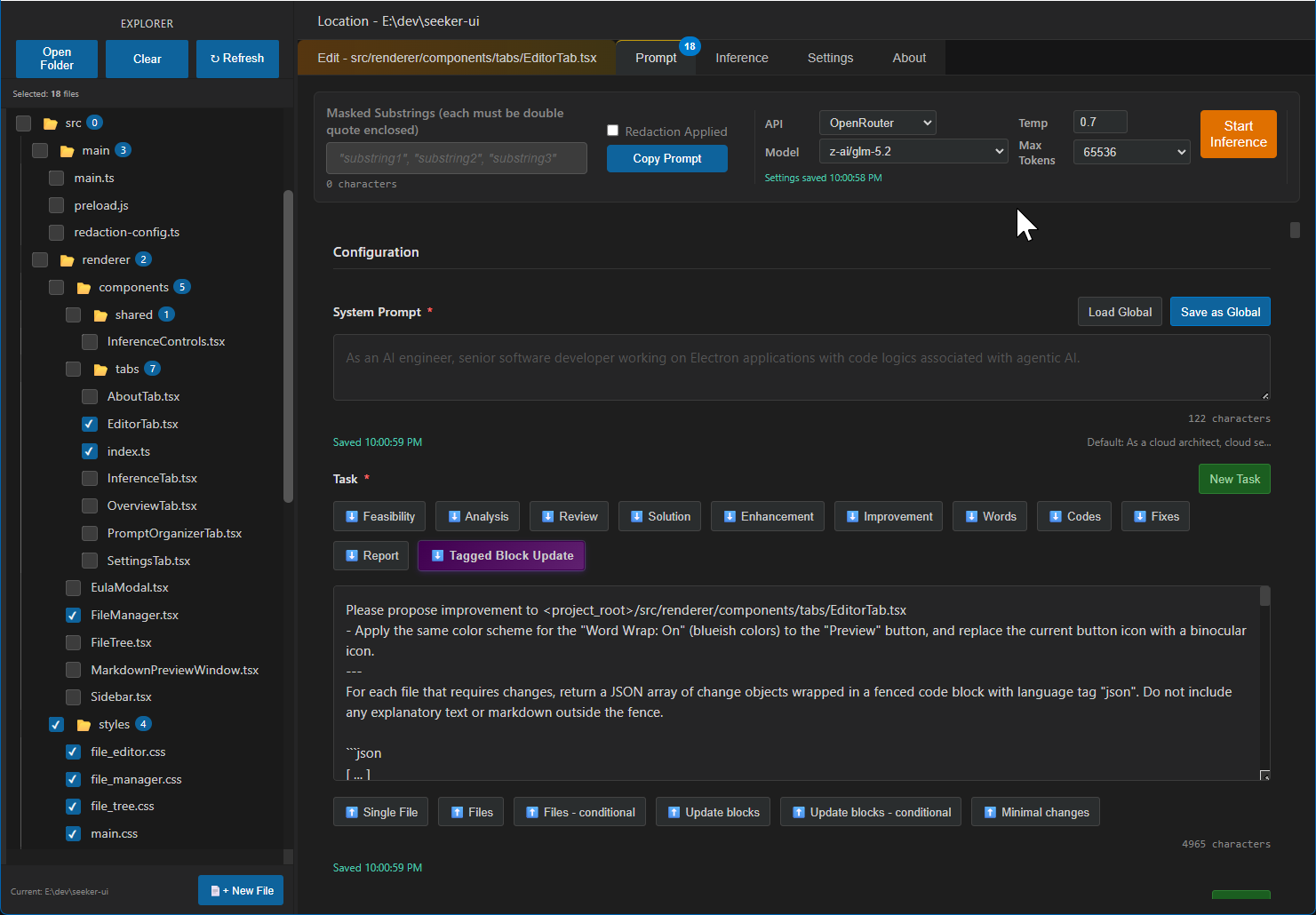Click the System Prompt text area
This screenshot has width=1316, height=915.
pyautogui.click(x=802, y=367)
